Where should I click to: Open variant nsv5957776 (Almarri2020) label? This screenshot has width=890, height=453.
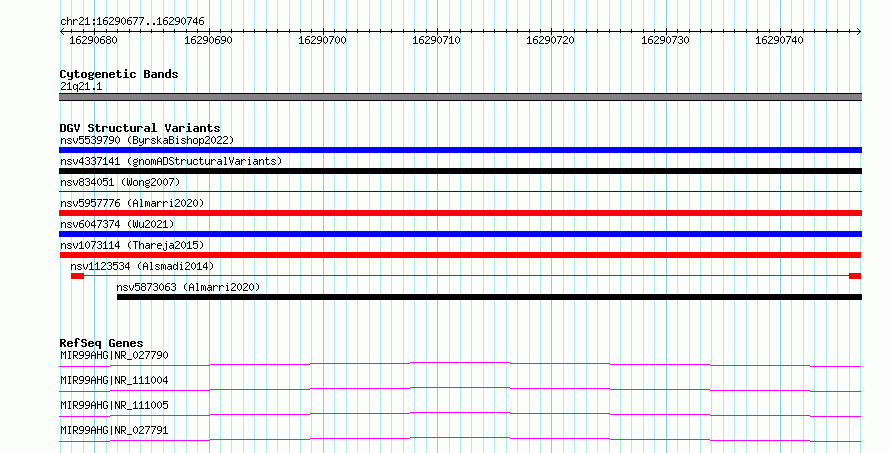click(132, 203)
